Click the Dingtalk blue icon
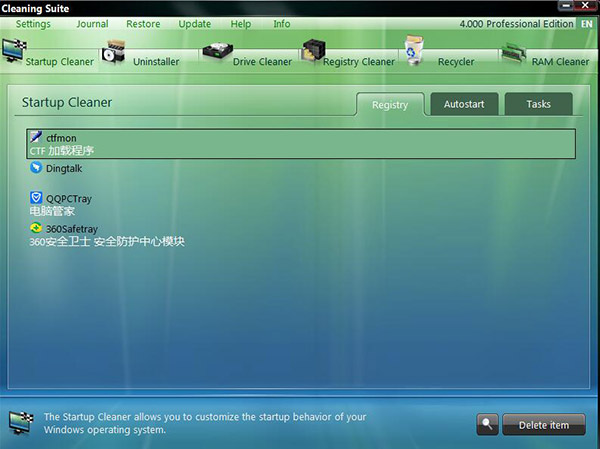 click(36, 167)
